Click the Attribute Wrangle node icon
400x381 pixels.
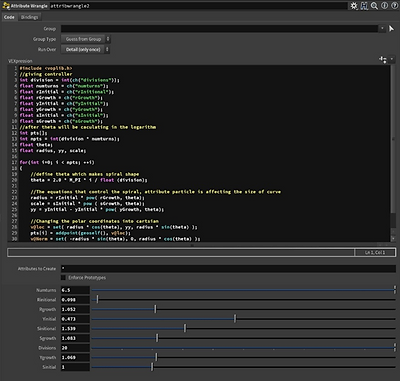pos(6,6)
